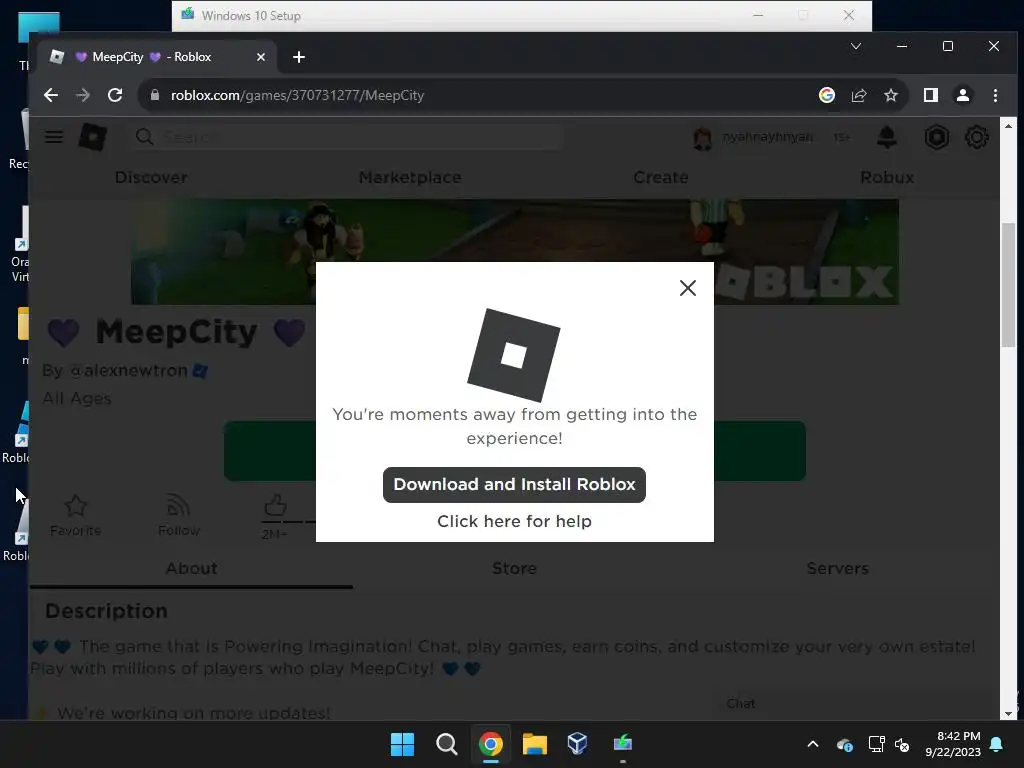Open Create in Roblox nav
Image resolution: width=1024 pixels, height=768 pixels.
pyautogui.click(x=661, y=178)
